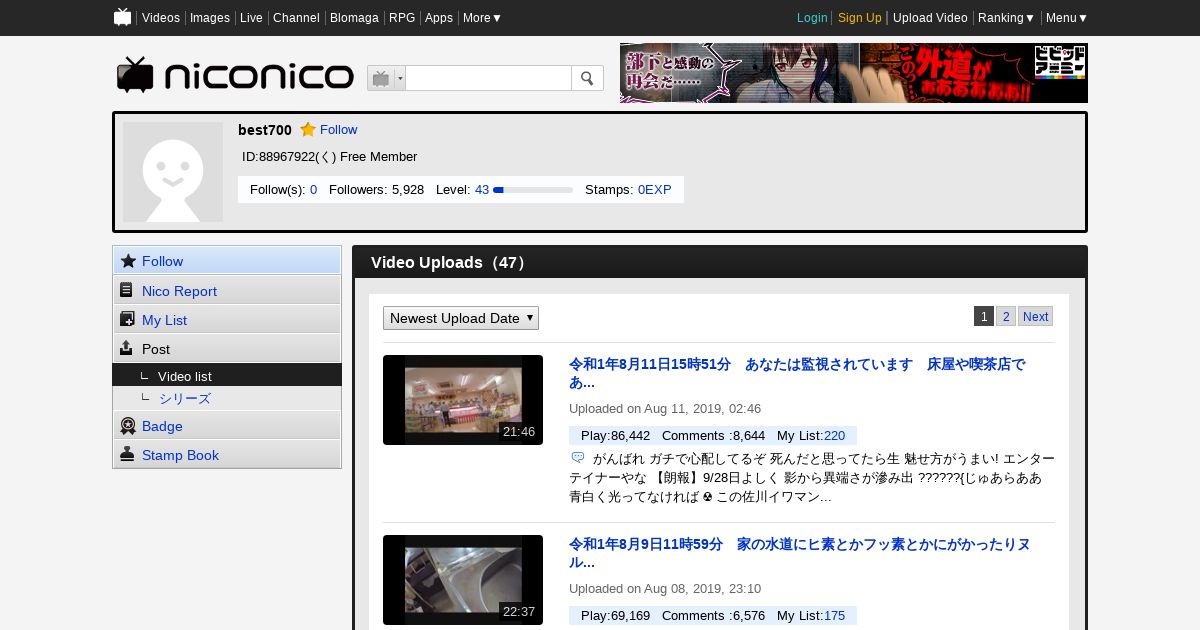Click ID:88967922 Free Member text
1200x630 pixels.
330,156
